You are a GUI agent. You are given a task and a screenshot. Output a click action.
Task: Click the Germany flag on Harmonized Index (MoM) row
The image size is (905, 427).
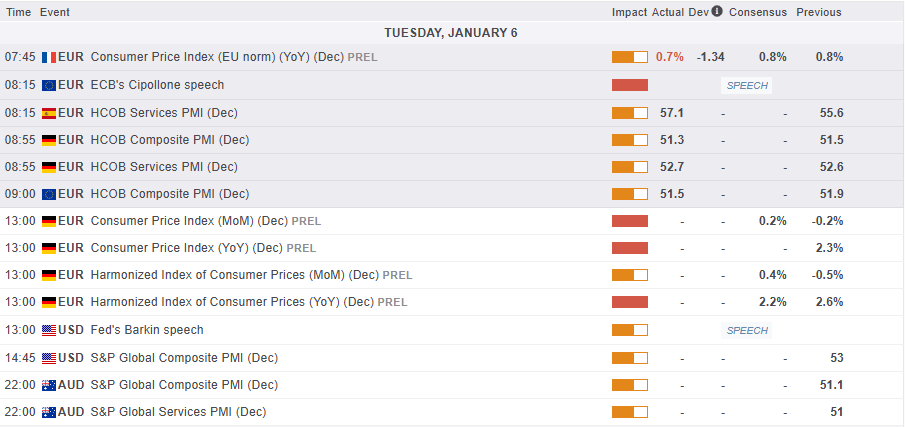pyautogui.click(x=48, y=275)
